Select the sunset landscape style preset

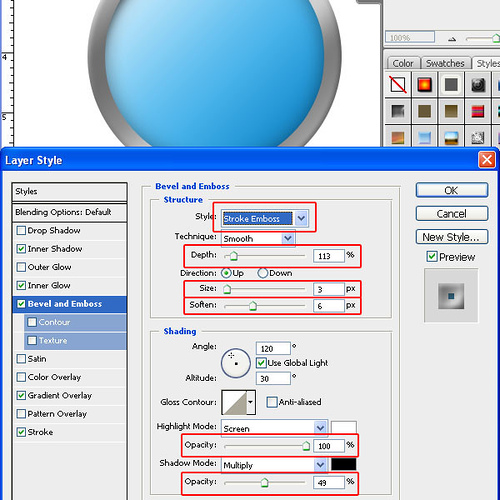click(451, 138)
